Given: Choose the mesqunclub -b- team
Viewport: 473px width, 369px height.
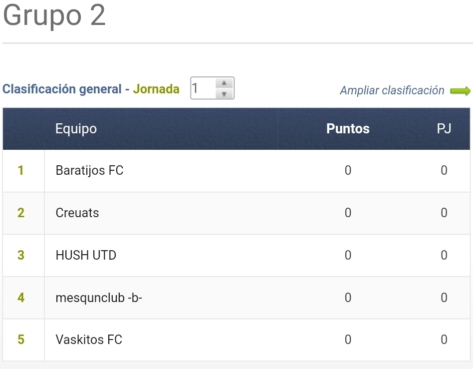Looking at the screenshot, I should [x=99, y=298].
